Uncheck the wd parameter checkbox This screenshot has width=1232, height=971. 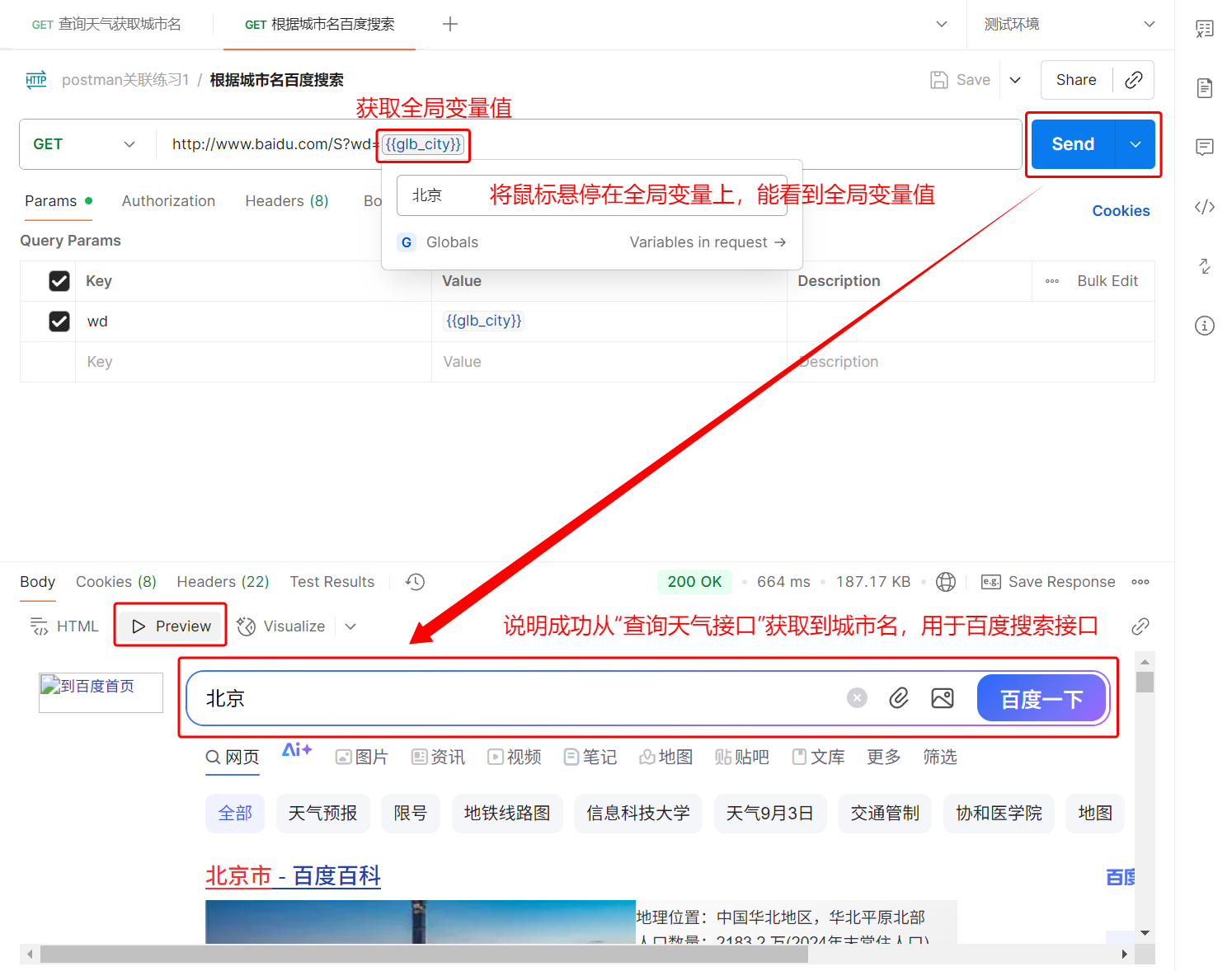tap(59, 321)
